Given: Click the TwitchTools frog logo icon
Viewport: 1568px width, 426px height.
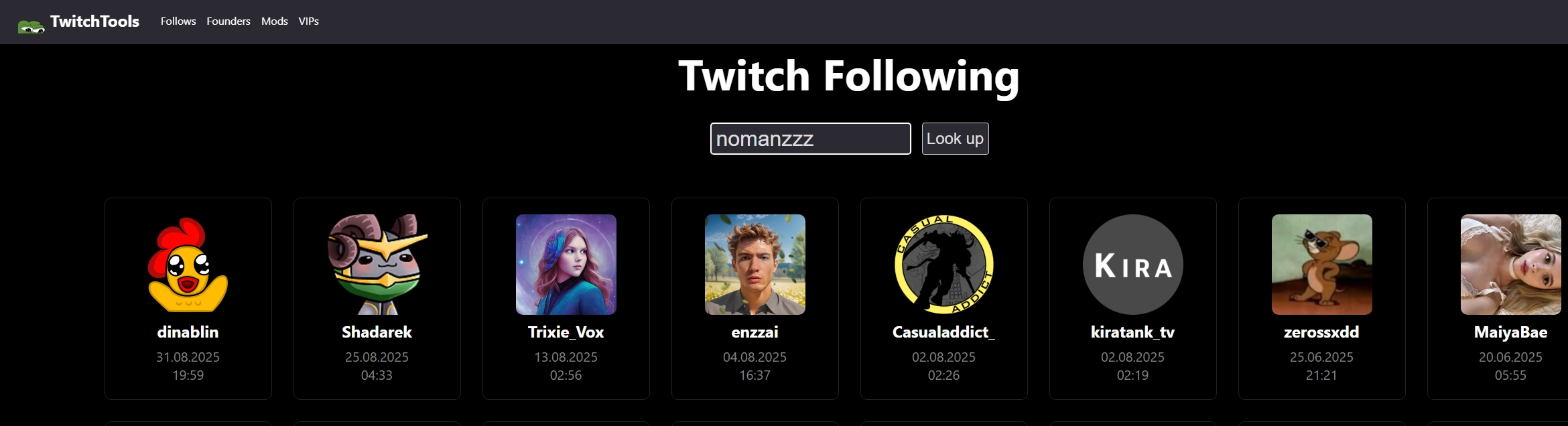Looking at the screenshot, I should click(x=31, y=26).
